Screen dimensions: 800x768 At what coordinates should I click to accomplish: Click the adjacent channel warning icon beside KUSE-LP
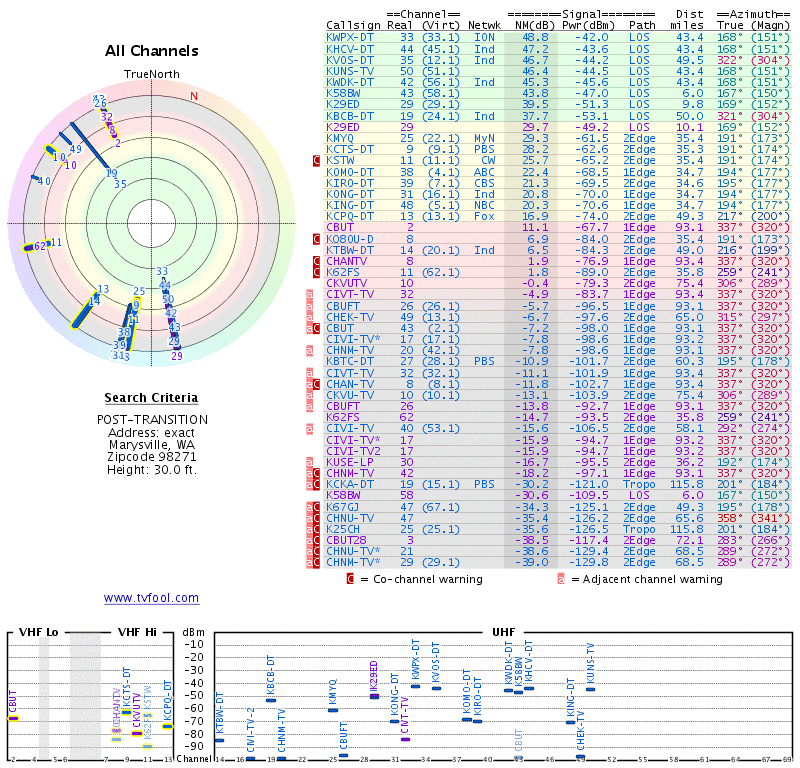pyautogui.click(x=310, y=462)
